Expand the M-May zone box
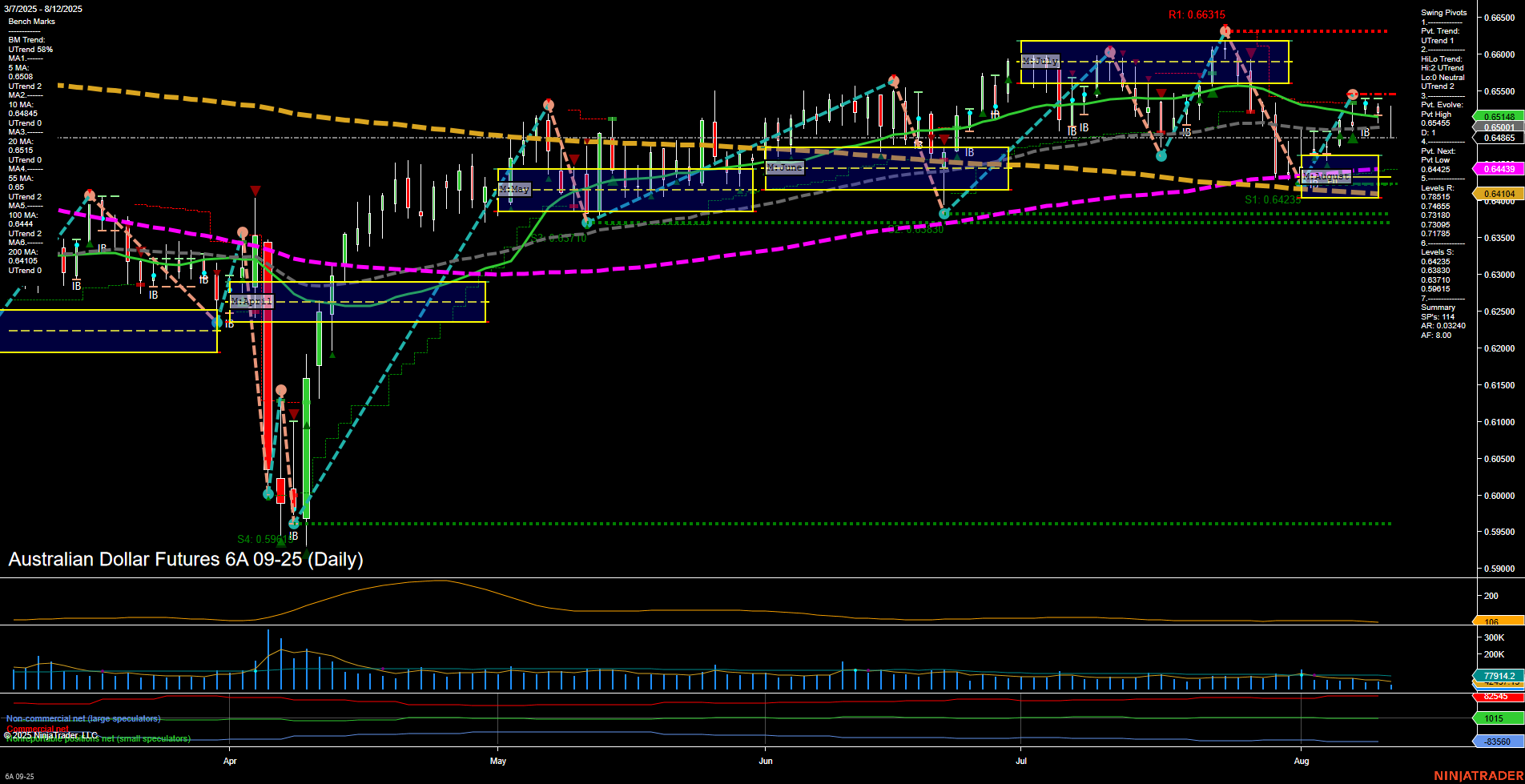The width and height of the screenshot is (1525, 784). tap(513, 190)
